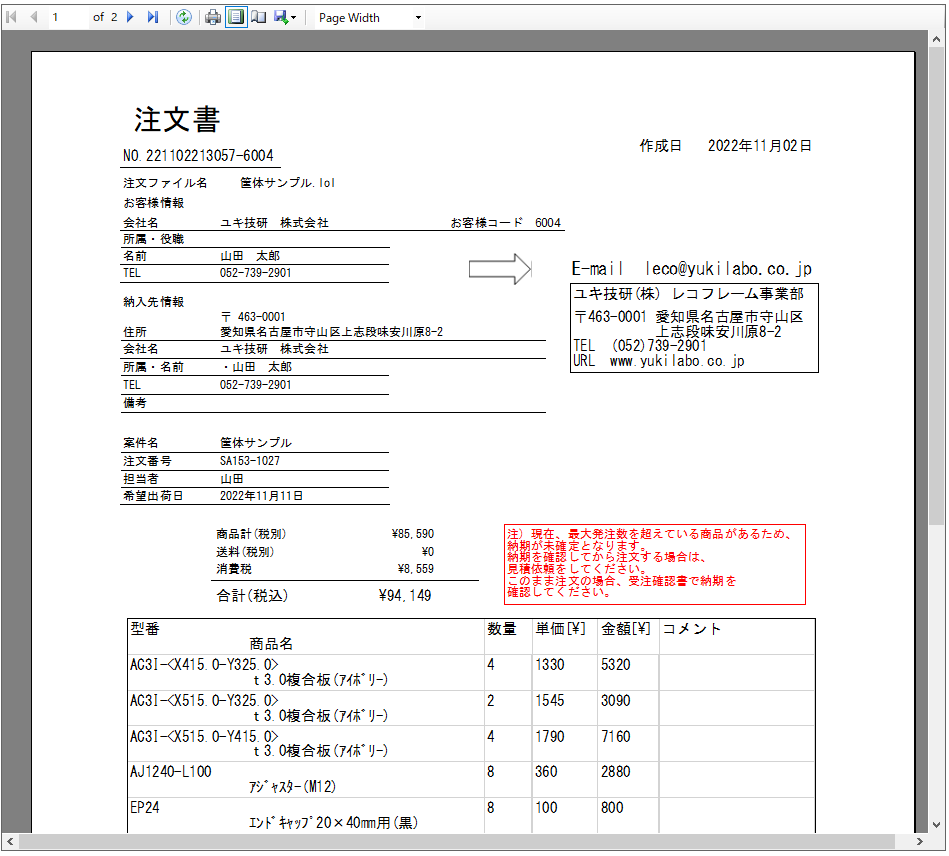Click the 型番 column header
This screenshot has height=856, width=949.
click(x=145, y=629)
